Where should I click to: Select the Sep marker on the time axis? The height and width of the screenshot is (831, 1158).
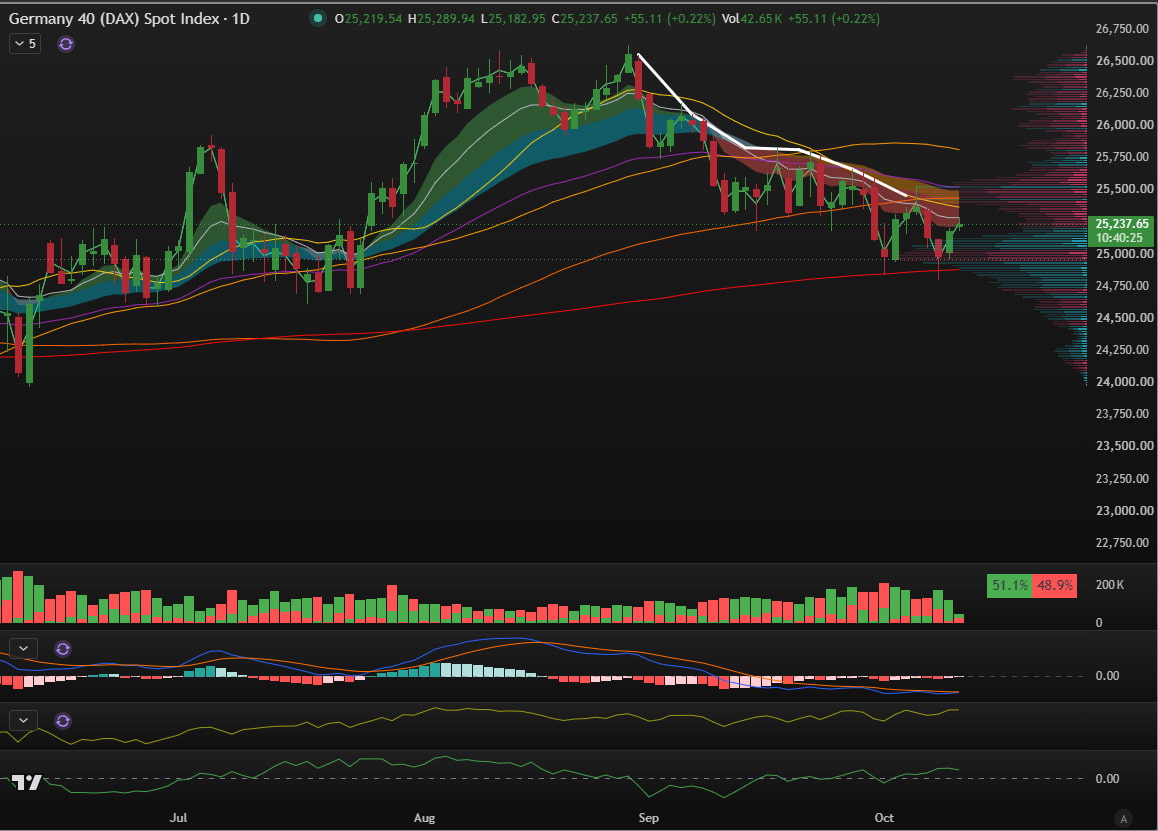click(648, 818)
